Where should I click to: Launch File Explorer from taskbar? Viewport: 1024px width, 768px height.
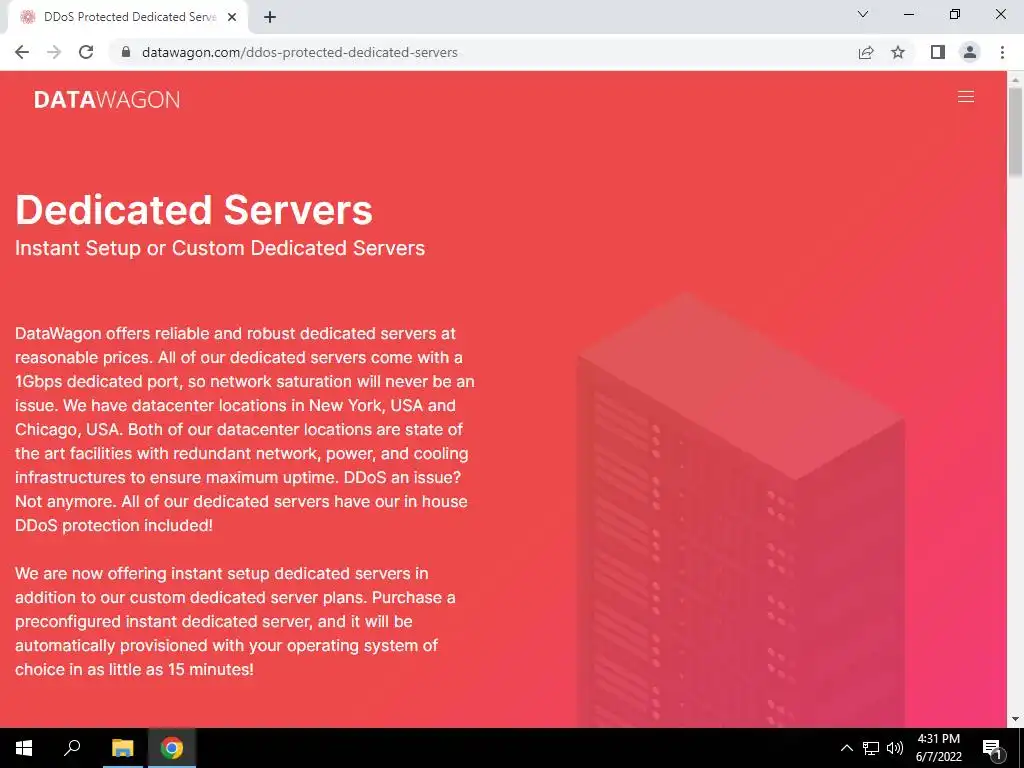(x=122, y=748)
